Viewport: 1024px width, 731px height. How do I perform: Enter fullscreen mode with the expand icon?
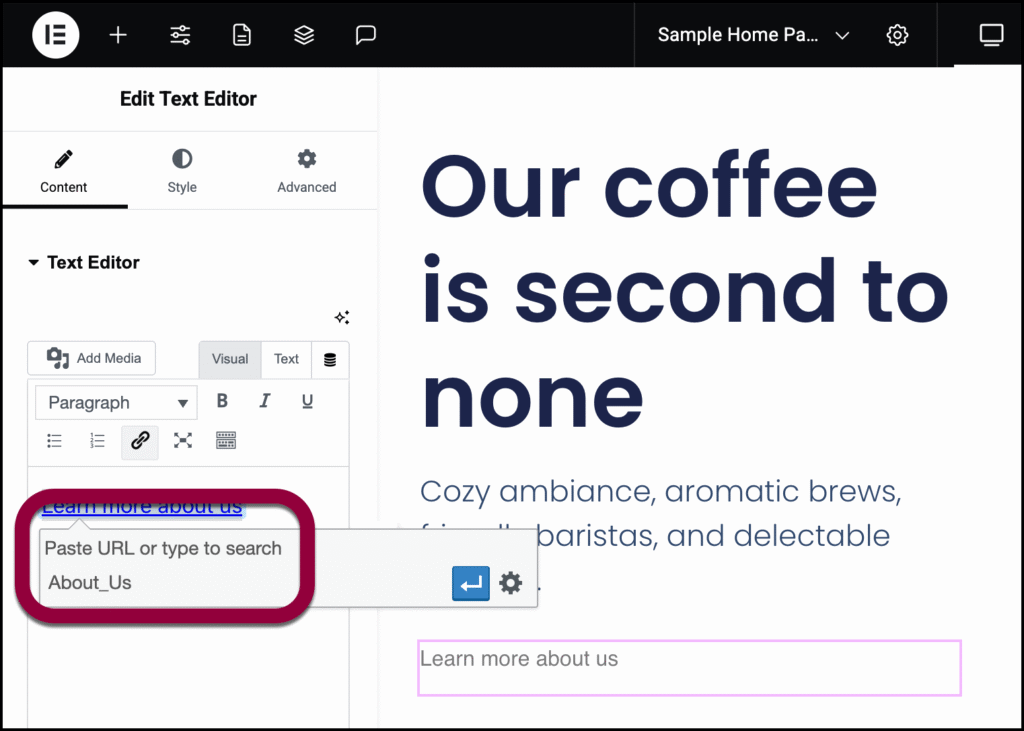[x=182, y=441]
